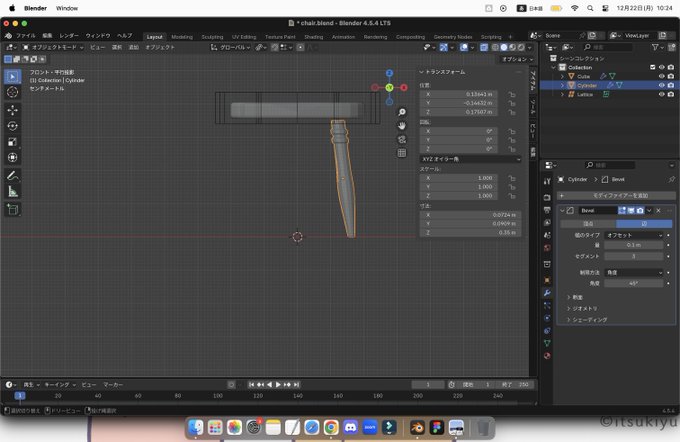
Task: Open the Geometry Nodes workspace tab
Action: click(x=453, y=37)
